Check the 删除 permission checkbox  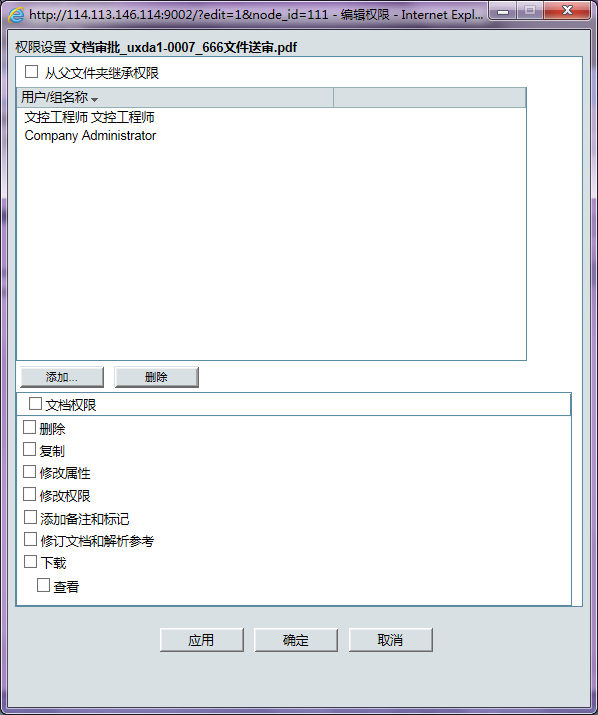pos(29,427)
